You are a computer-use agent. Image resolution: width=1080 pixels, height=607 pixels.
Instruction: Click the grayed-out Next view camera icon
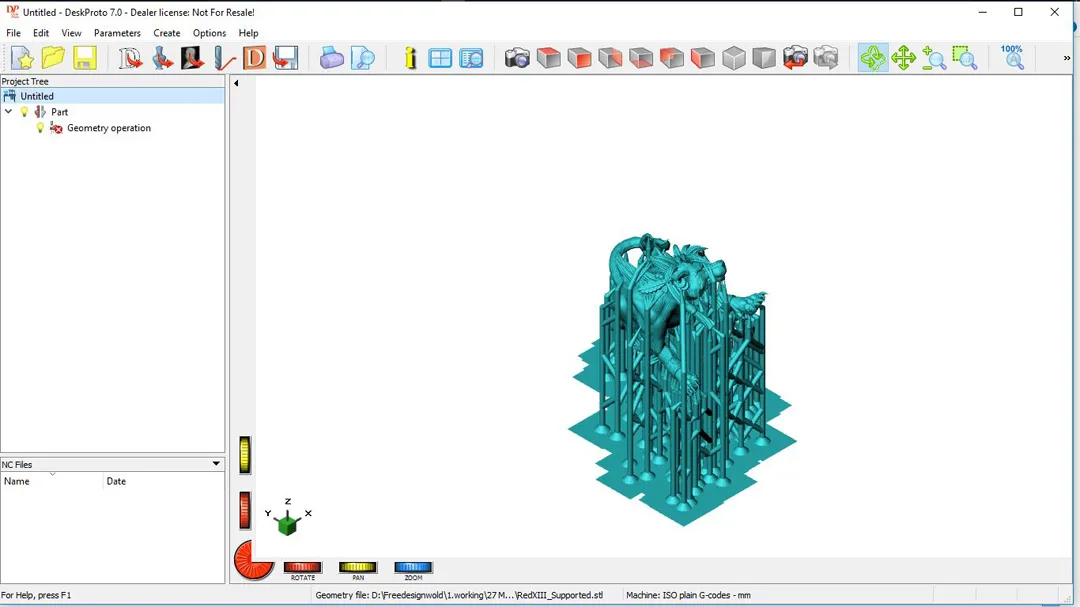(826, 58)
